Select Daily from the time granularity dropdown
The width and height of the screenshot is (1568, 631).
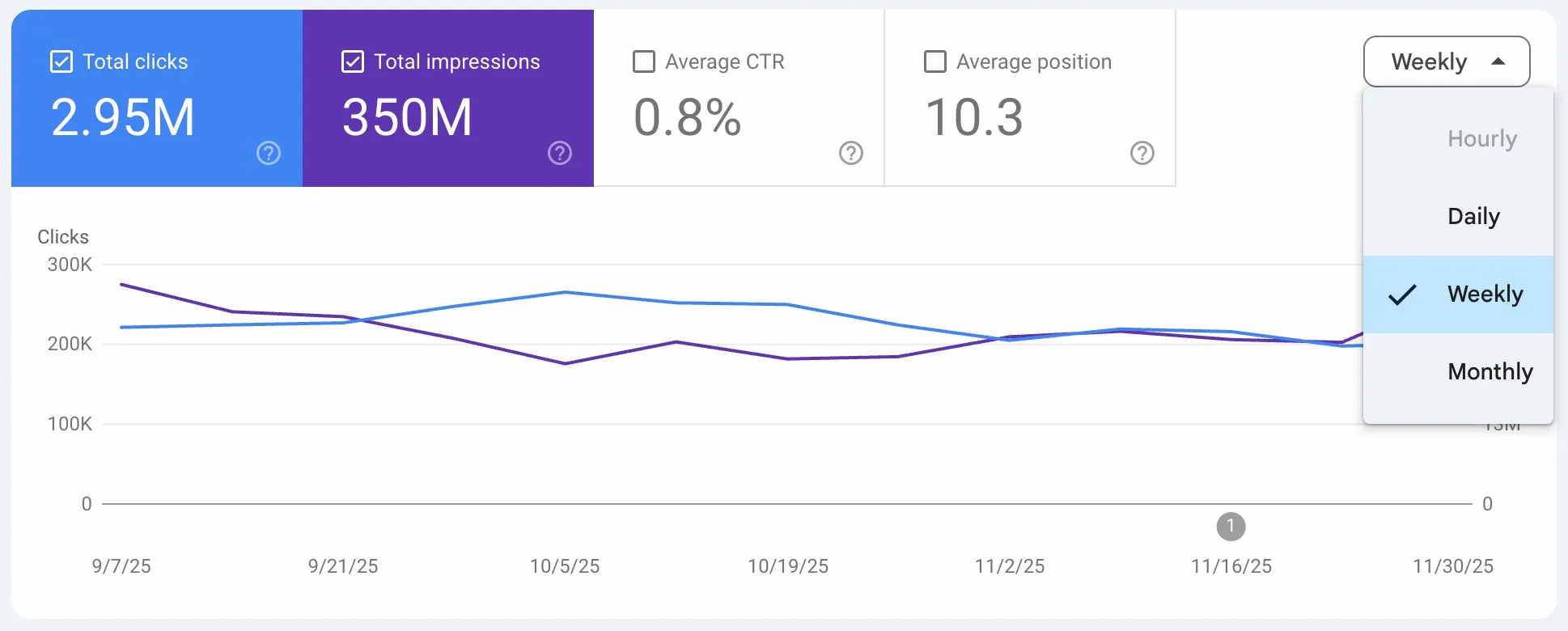pyautogui.click(x=1473, y=216)
